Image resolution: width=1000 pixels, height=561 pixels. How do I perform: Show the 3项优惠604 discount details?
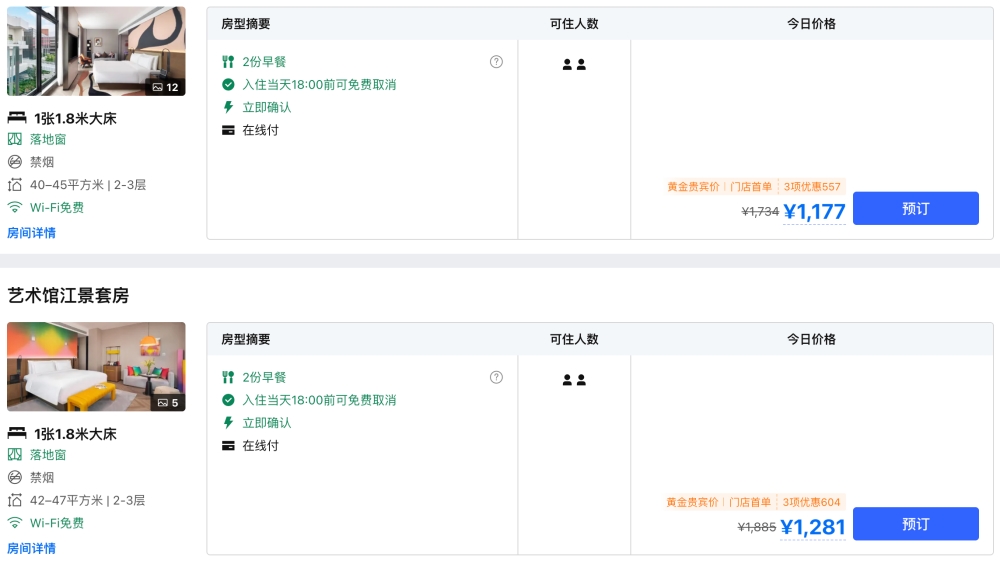[811, 502]
